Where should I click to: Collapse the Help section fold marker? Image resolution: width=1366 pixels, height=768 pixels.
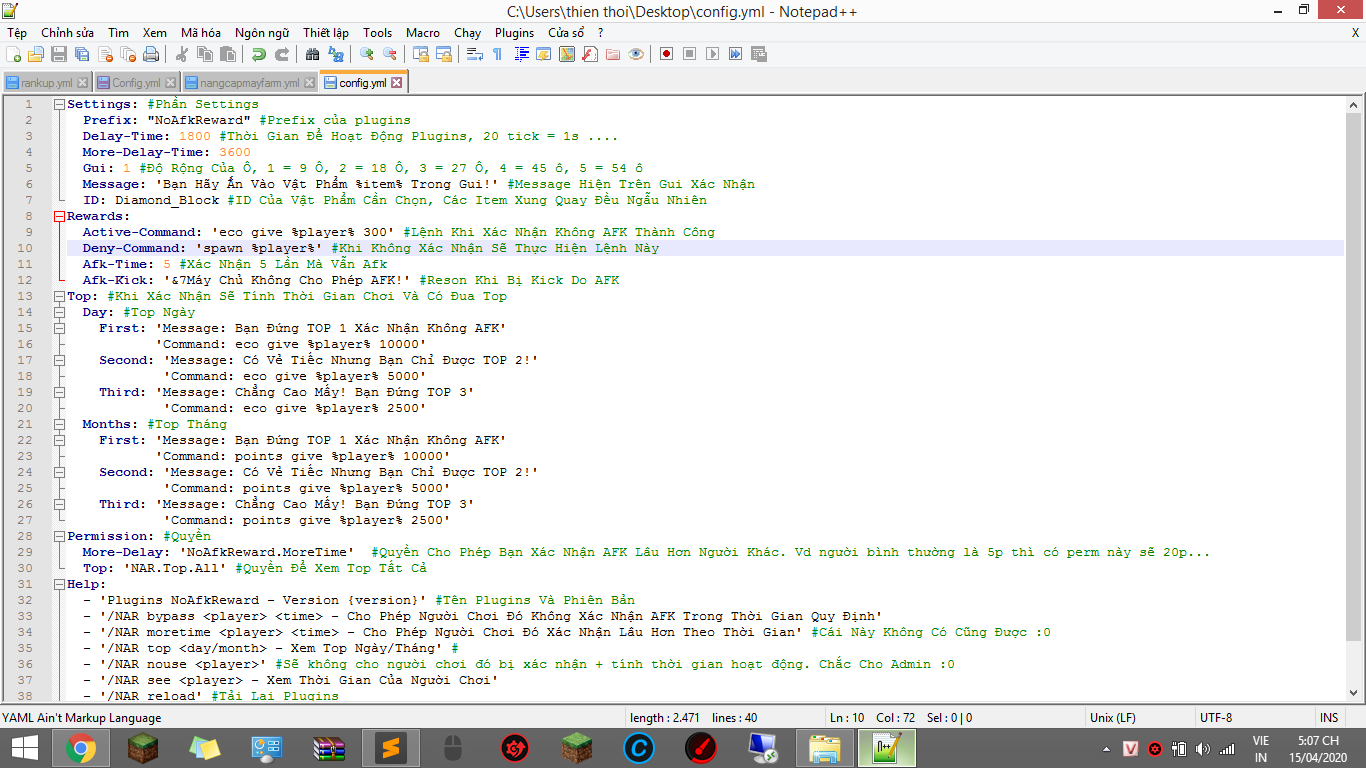pos(59,584)
